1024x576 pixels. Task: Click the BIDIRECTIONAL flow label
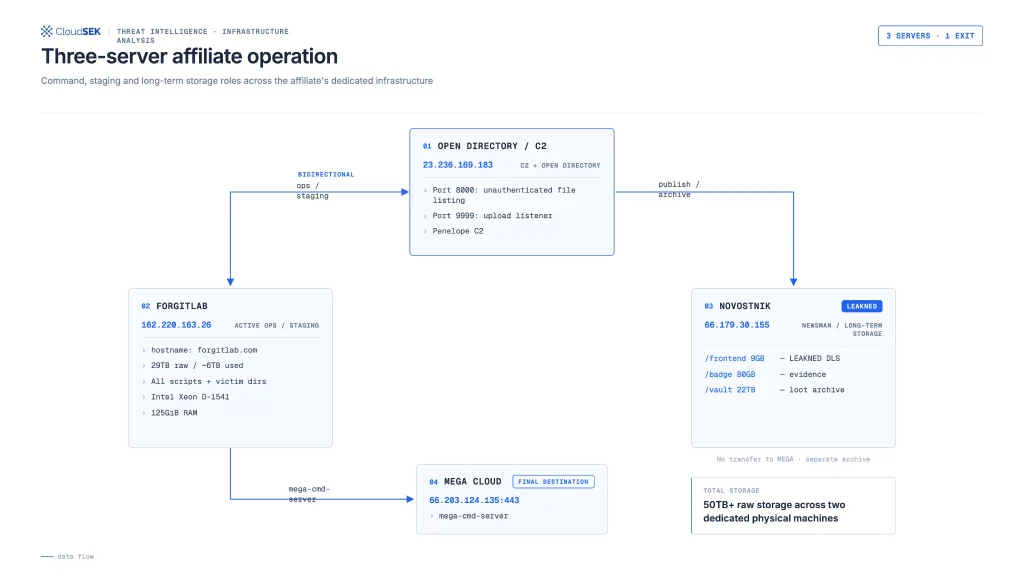tap(326, 174)
